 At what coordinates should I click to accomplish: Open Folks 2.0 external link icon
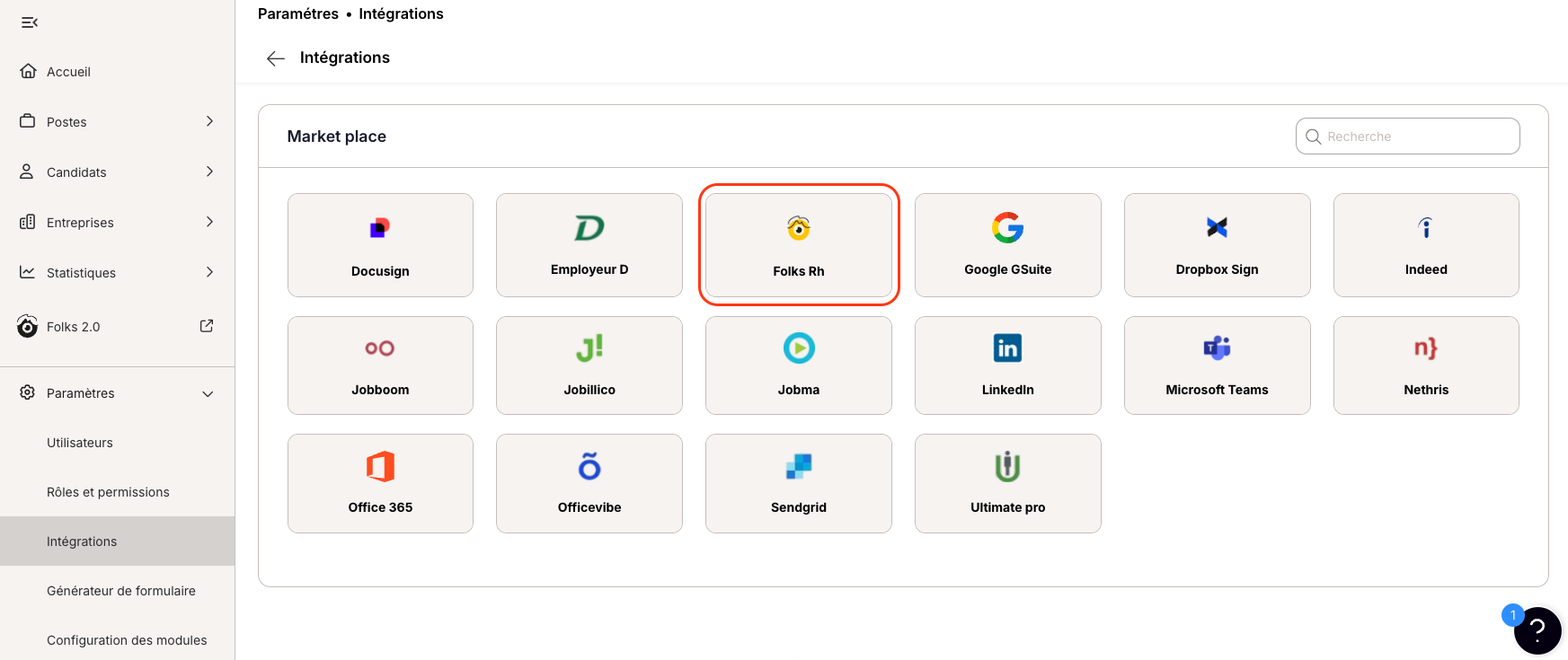tap(207, 326)
